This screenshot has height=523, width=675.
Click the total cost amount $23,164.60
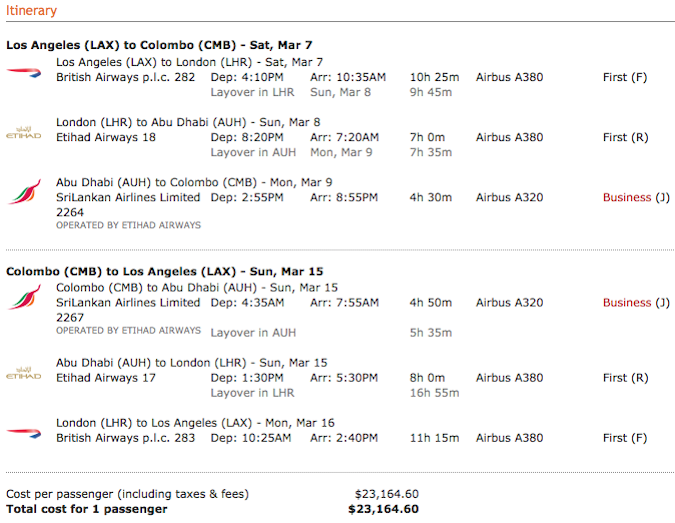383,509
